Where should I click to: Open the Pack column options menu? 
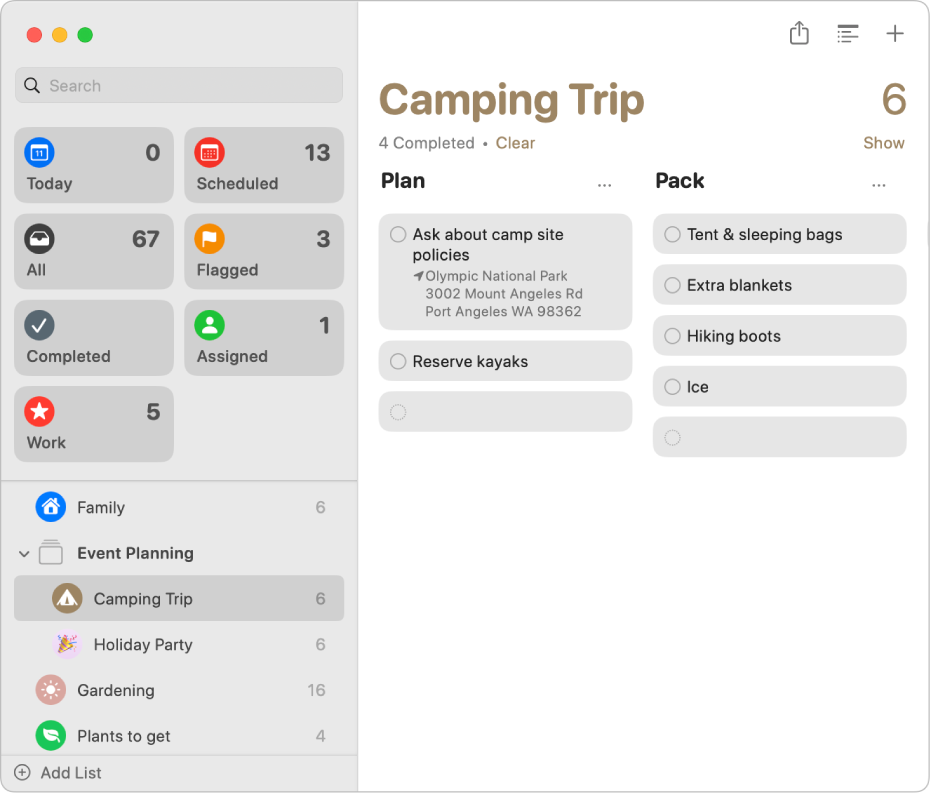(x=878, y=185)
